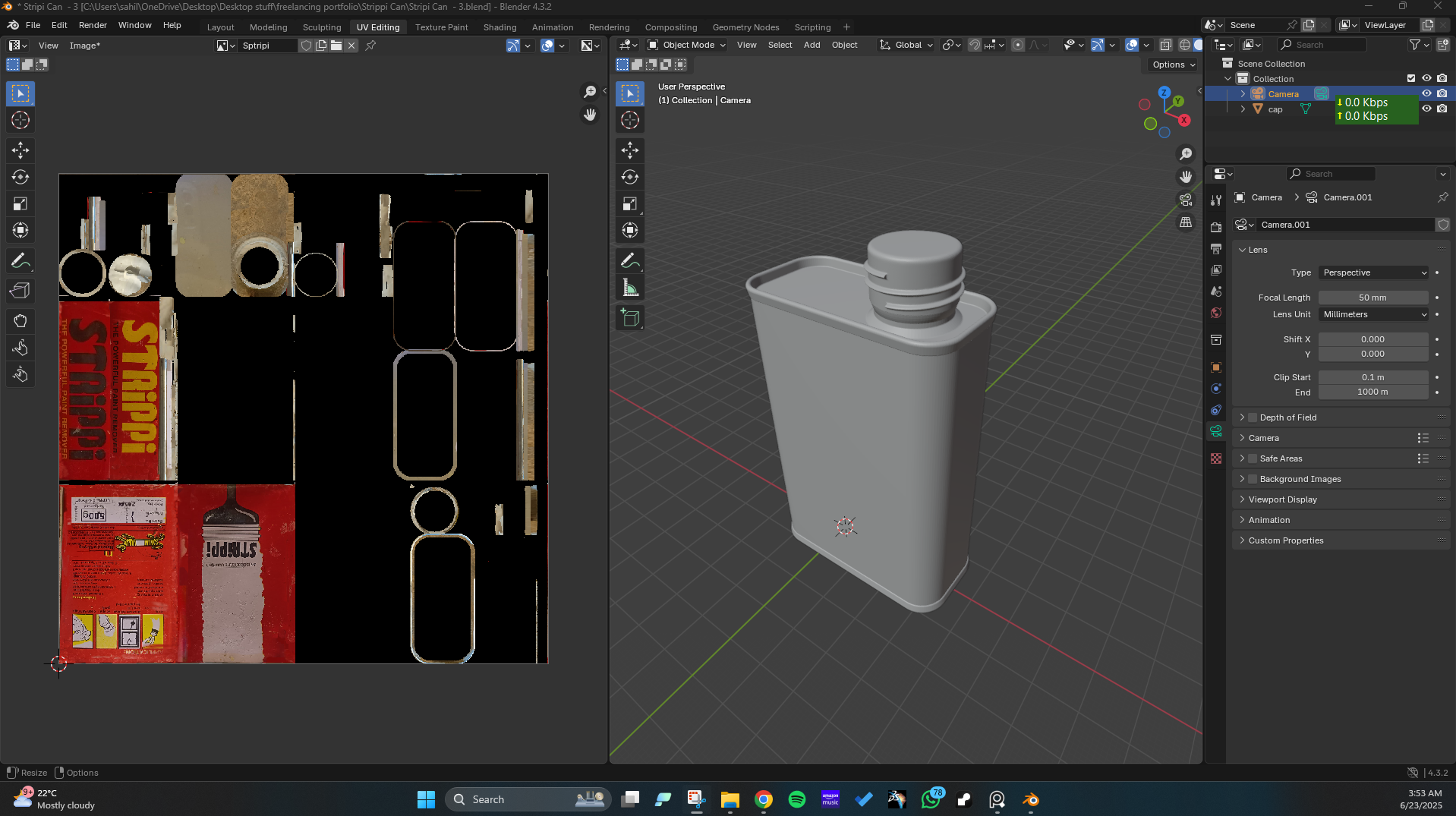The width and height of the screenshot is (1456, 816).
Task: Click the Focal Length 50 mm field
Action: 1372,298
